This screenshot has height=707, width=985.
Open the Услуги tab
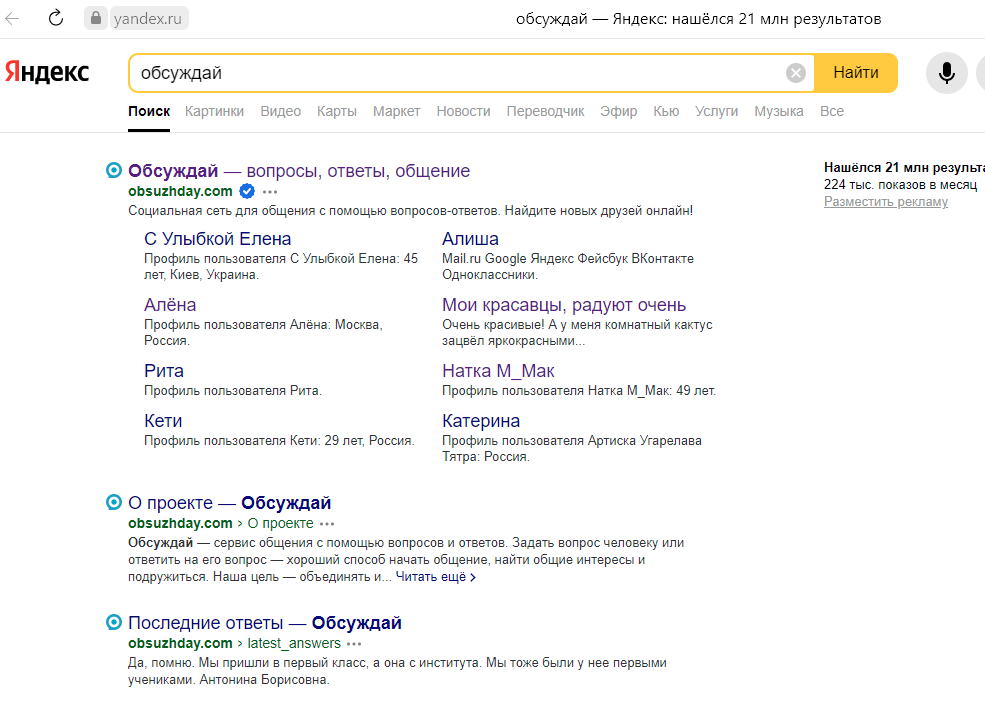pos(716,111)
